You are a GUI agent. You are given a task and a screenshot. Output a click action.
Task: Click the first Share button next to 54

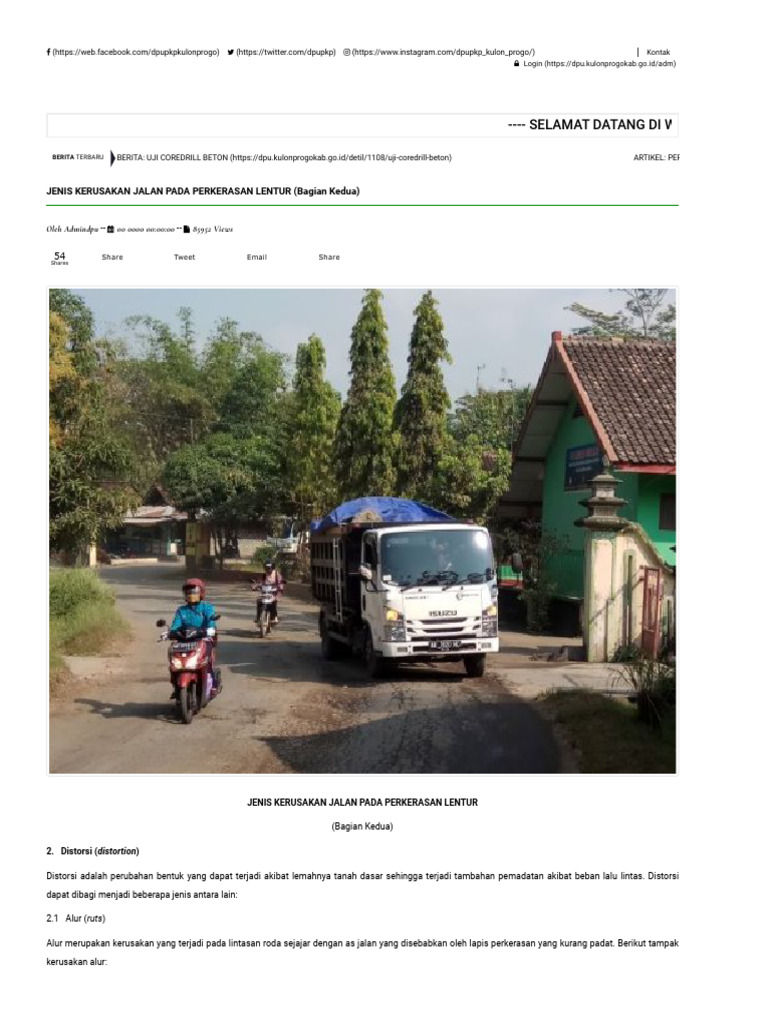click(x=112, y=257)
